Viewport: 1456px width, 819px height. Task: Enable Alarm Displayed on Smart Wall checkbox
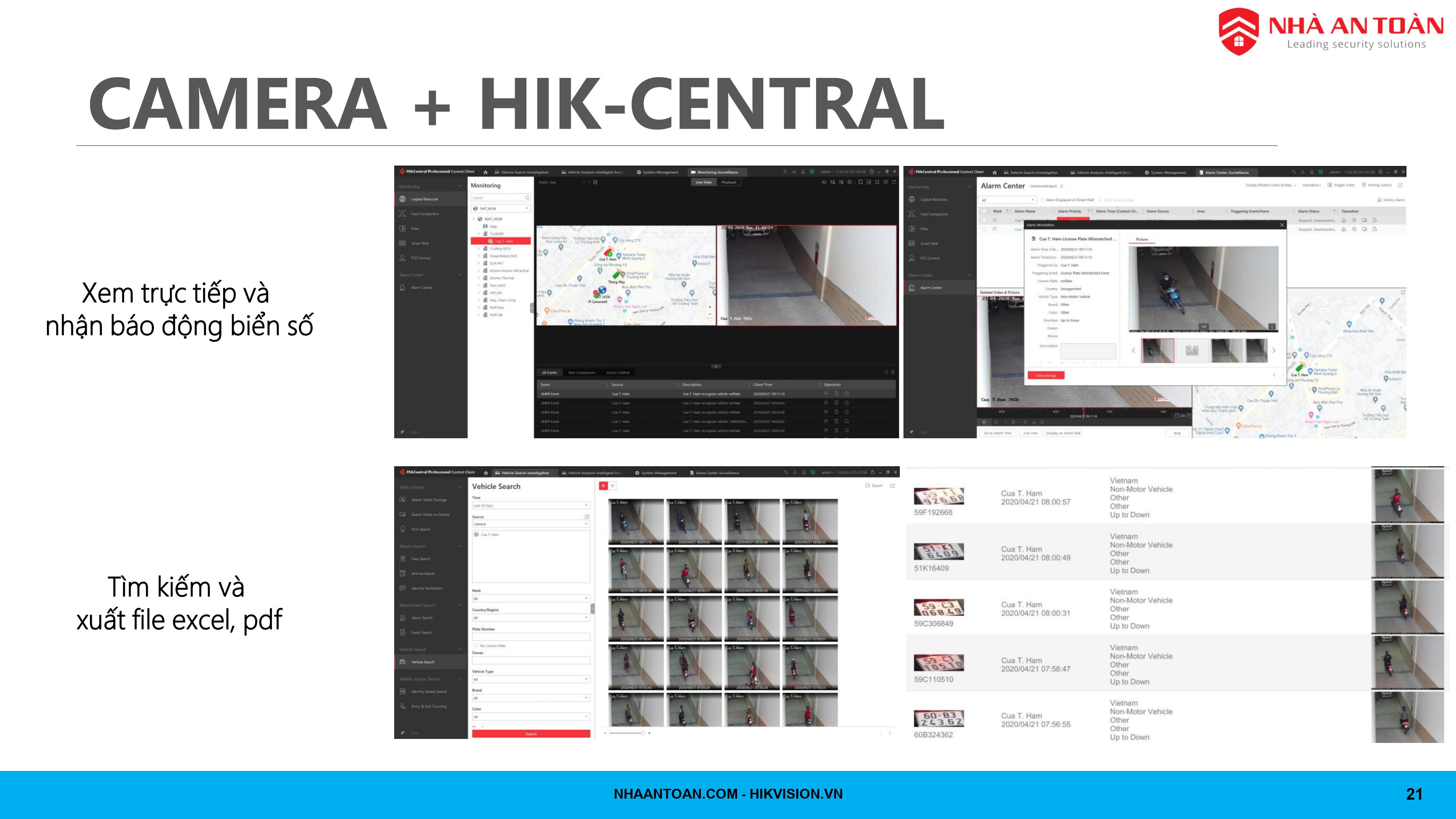coord(1042,200)
